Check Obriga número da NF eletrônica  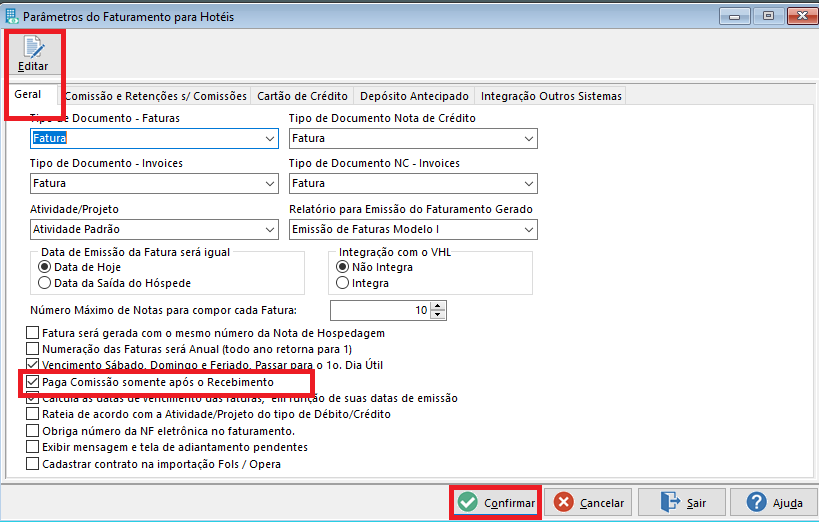point(32,431)
